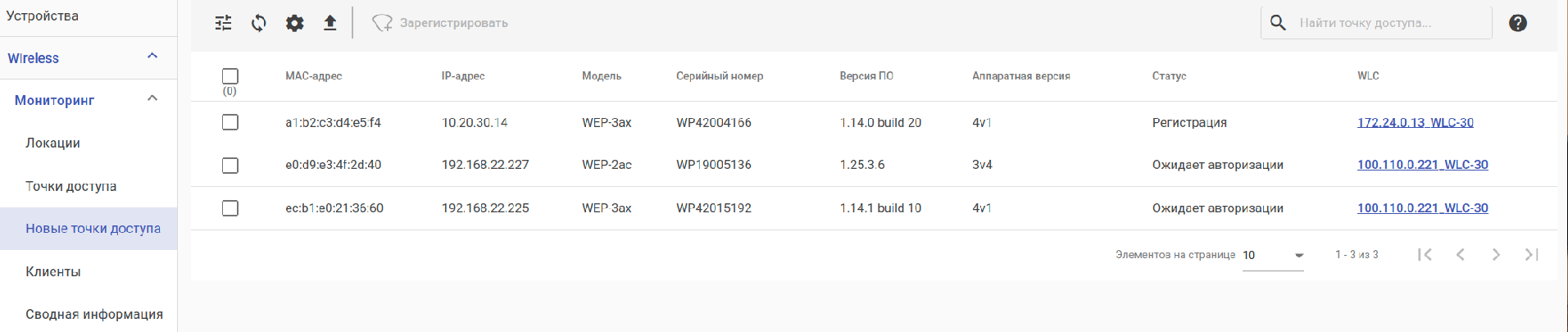Click the Зарегистрировать button
The height and width of the screenshot is (332, 1568).
point(440,23)
